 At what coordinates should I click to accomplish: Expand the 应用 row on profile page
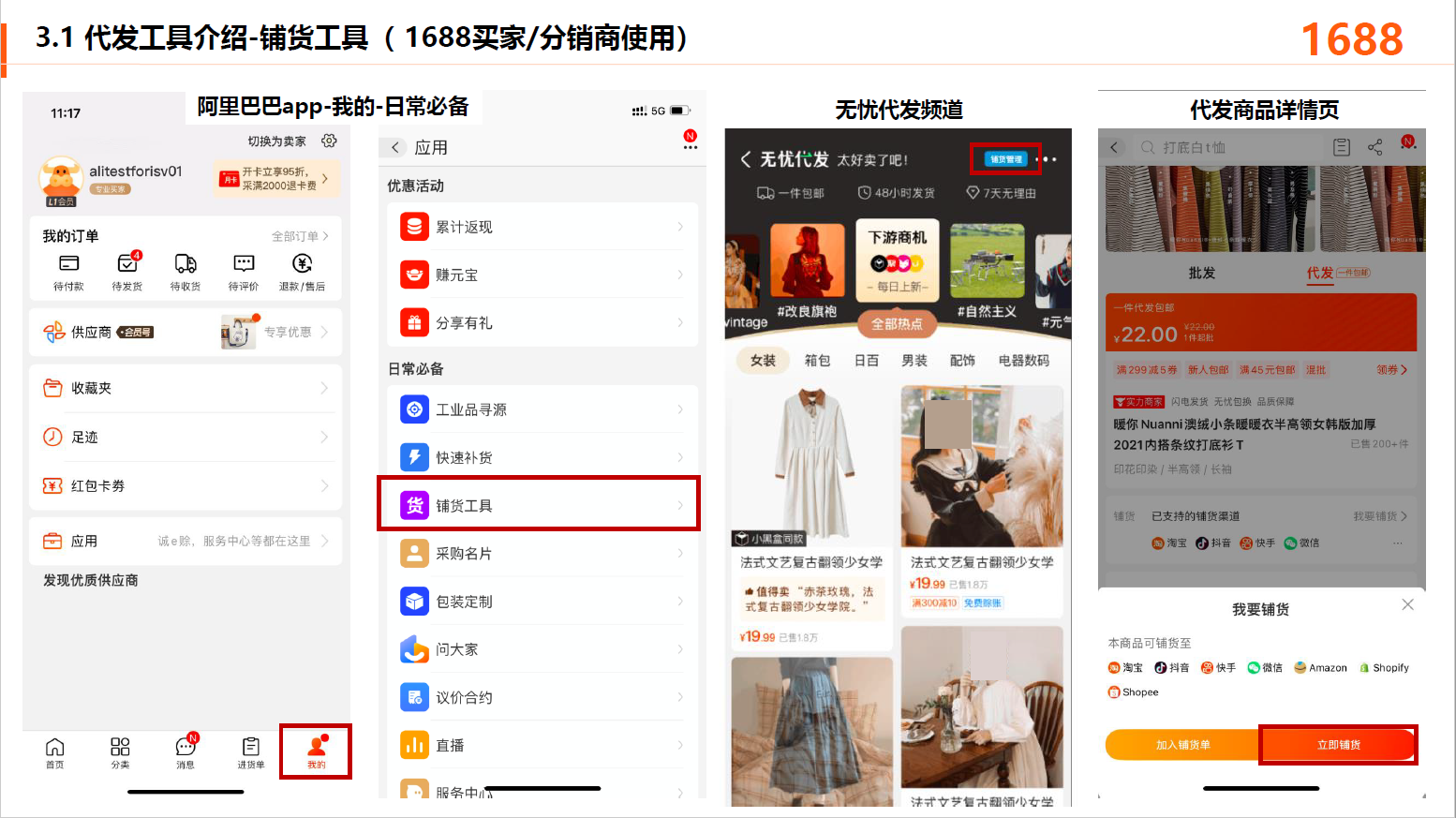(186, 541)
